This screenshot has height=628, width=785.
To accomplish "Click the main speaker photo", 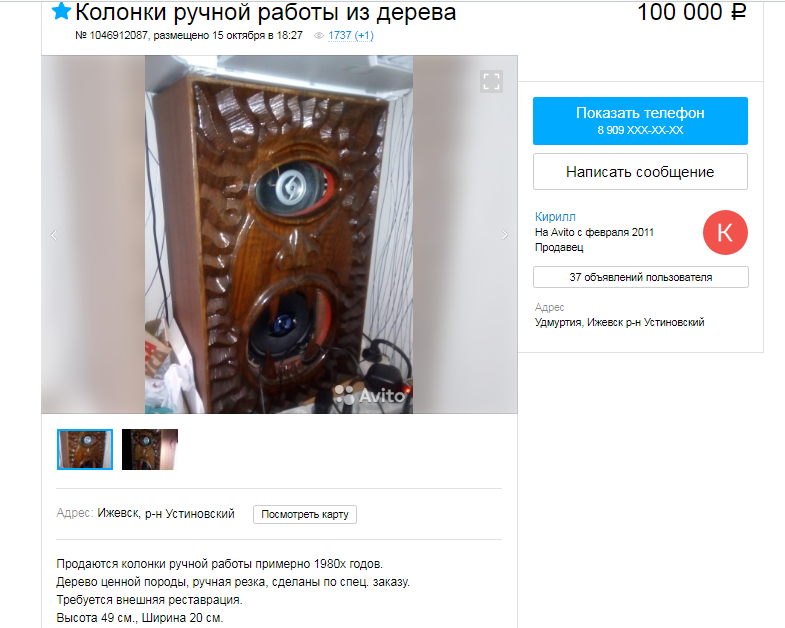I will coord(279,234).
